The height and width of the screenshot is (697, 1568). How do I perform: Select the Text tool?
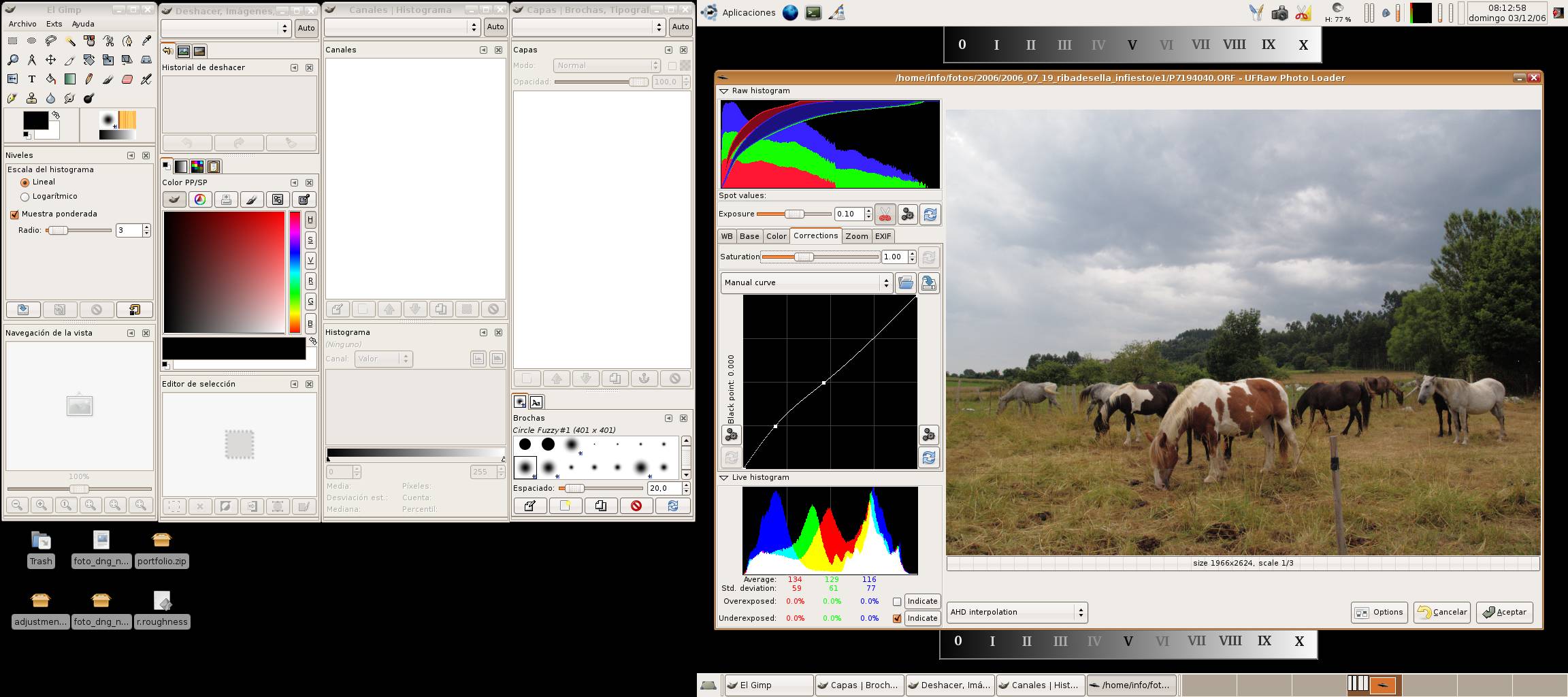tap(31, 79)
